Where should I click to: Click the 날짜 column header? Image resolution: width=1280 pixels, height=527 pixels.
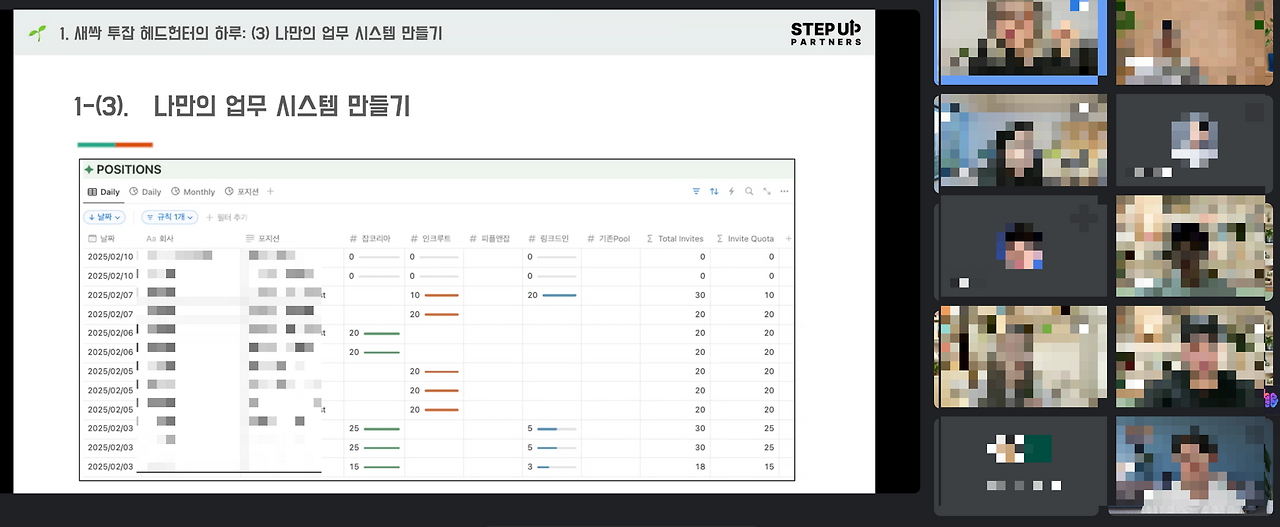102,239
